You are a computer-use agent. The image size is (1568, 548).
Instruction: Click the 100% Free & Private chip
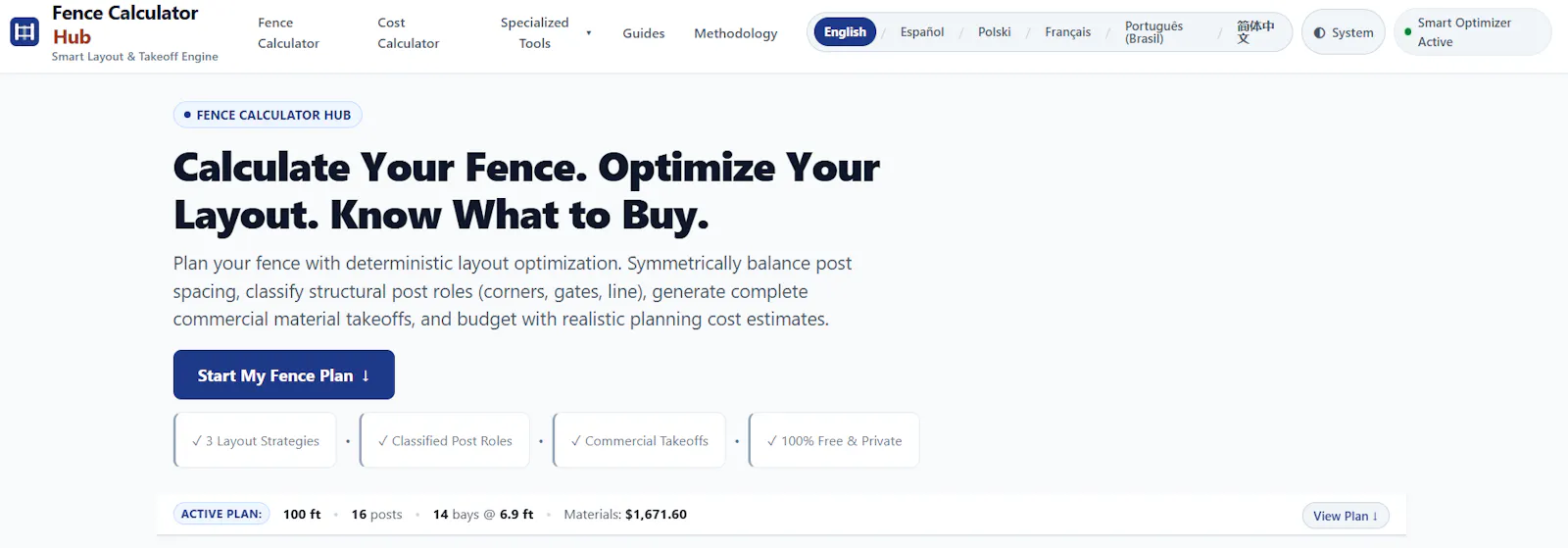834,440
